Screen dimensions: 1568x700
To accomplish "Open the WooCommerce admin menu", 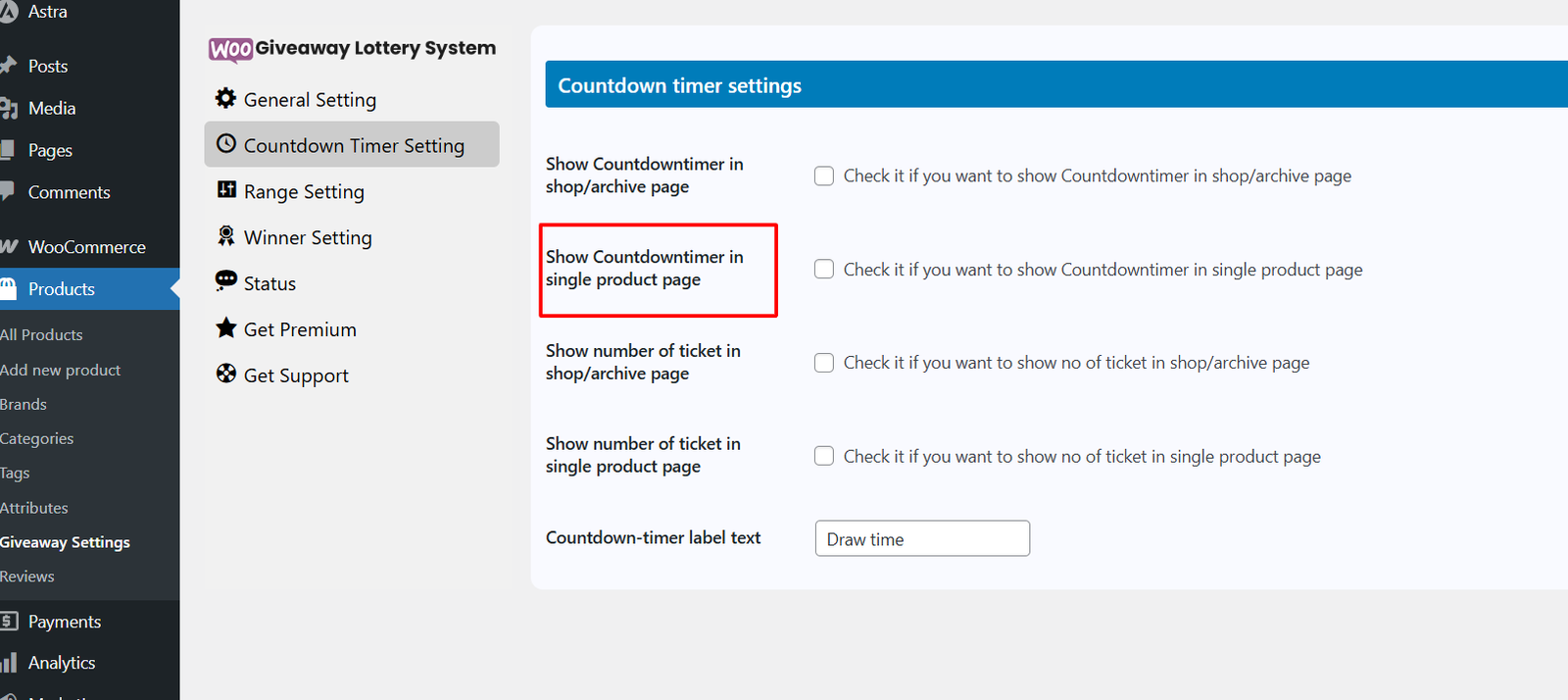I will (x=86, y=247).
